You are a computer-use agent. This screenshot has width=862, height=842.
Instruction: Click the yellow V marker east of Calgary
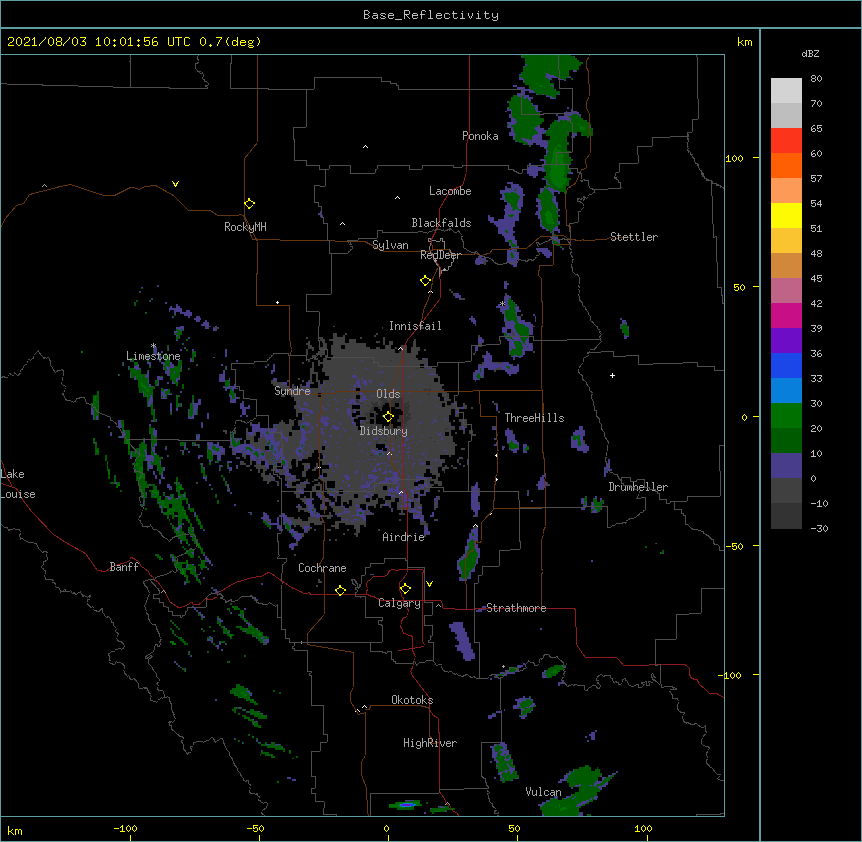click(x=429, y=584)
